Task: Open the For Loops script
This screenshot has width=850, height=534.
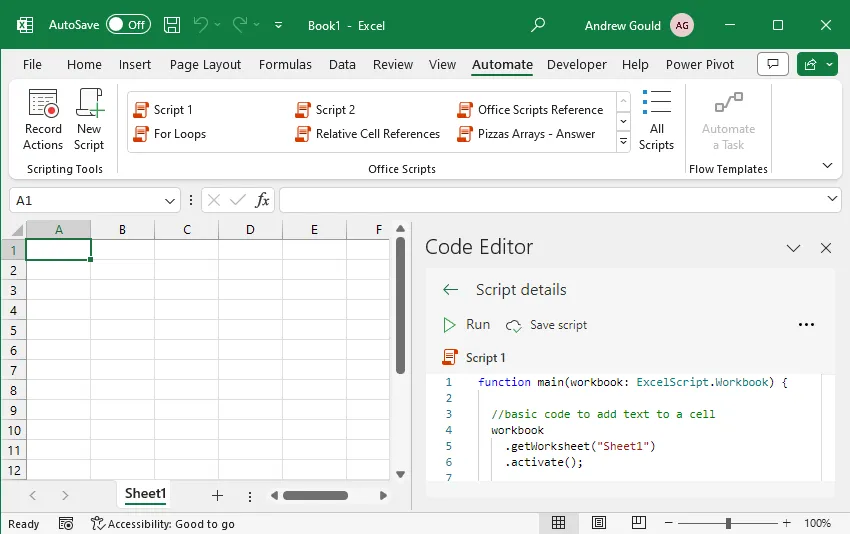Action: tap(170, 133)
